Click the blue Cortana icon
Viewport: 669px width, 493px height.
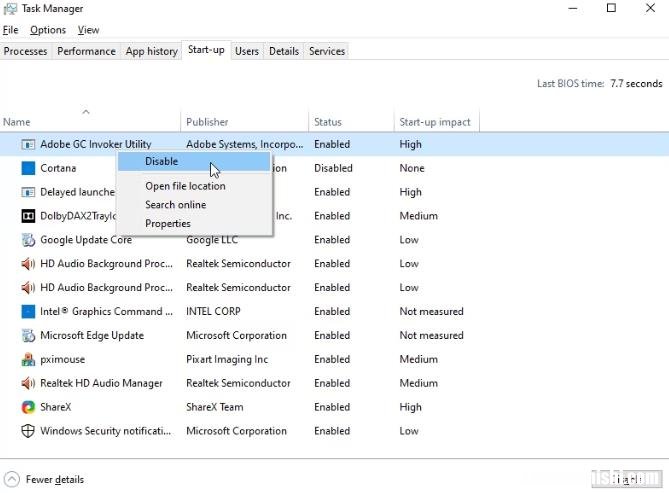[x=28, y=168]
